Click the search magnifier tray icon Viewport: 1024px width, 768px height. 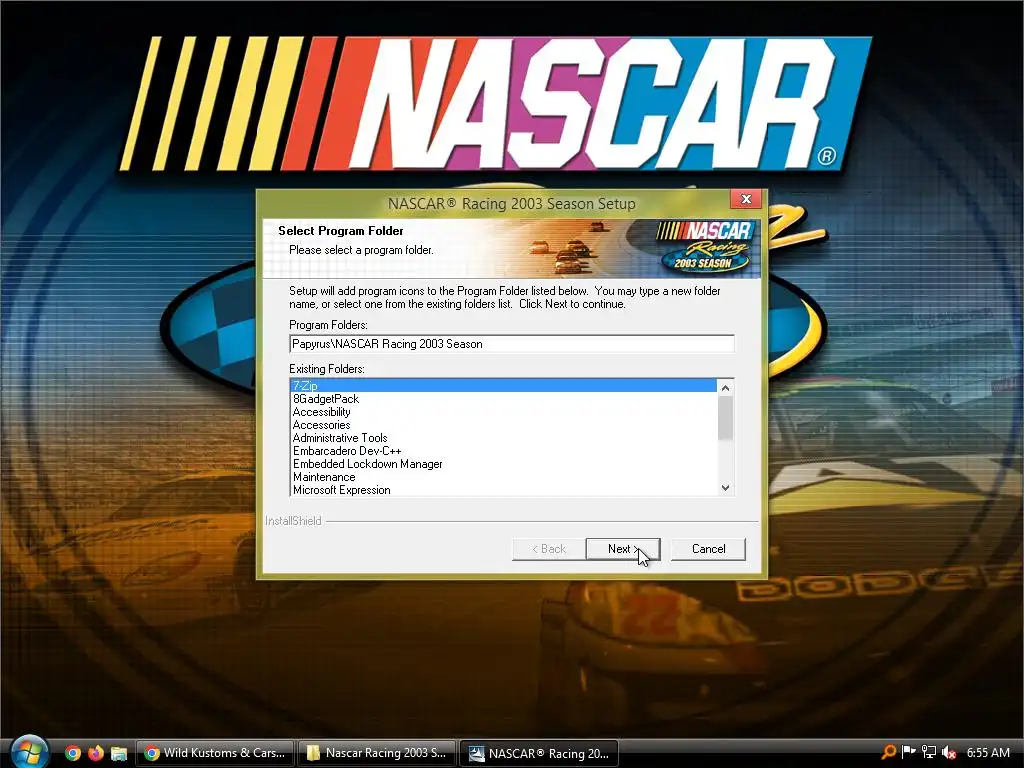pyautogui.click(x=888, y=752)
